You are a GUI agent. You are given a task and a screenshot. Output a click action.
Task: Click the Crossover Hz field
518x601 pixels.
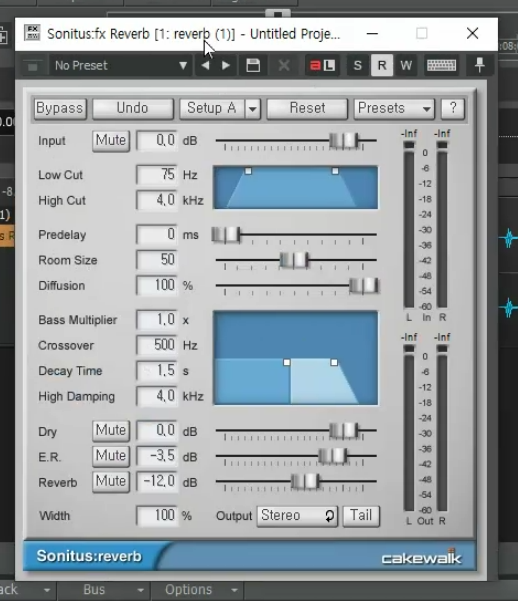point(157,345)
